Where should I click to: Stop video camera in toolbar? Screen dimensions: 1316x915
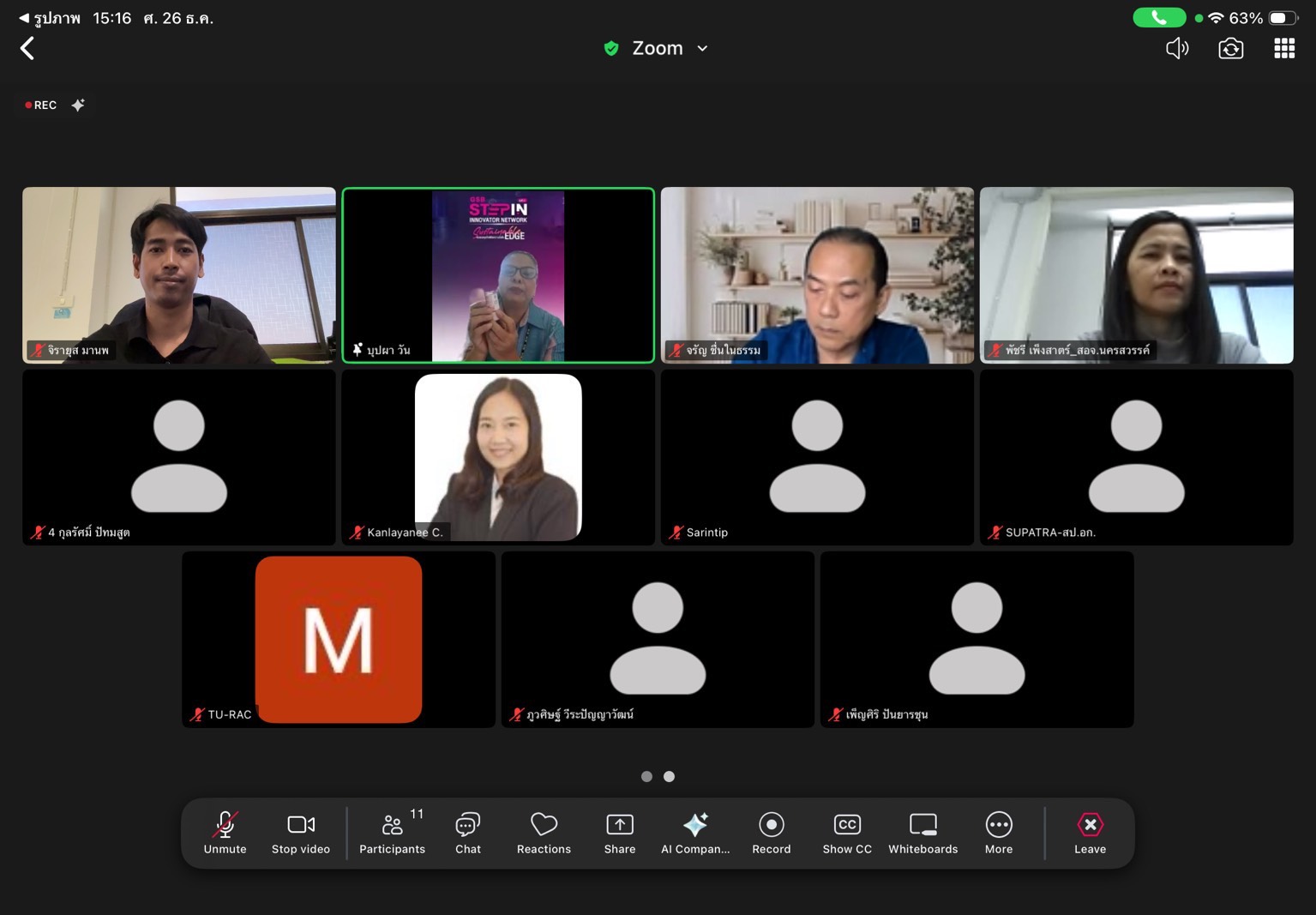point(300,833)
